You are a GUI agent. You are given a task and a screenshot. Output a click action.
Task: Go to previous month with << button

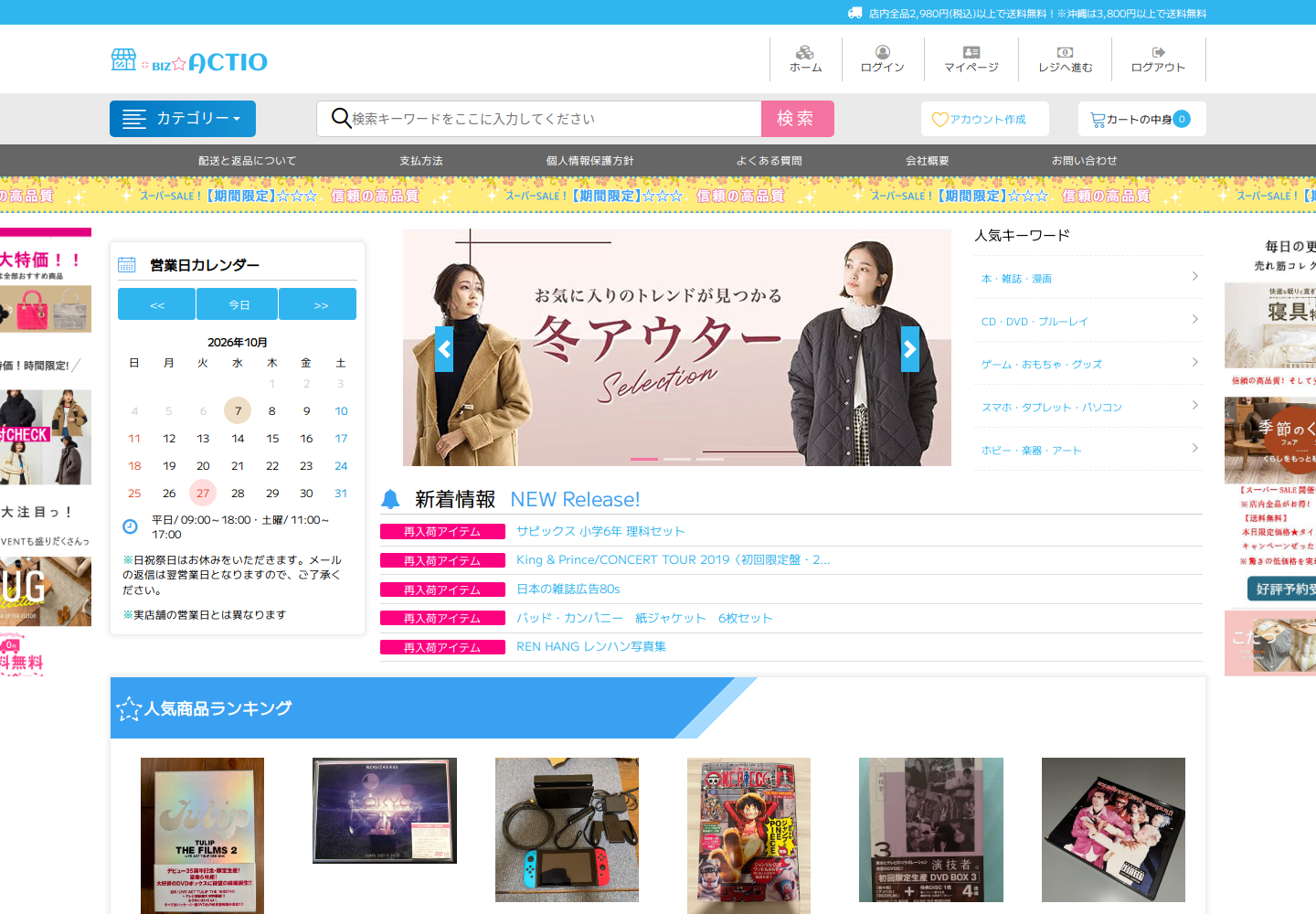pyautogui.click(x=156, y=304)
